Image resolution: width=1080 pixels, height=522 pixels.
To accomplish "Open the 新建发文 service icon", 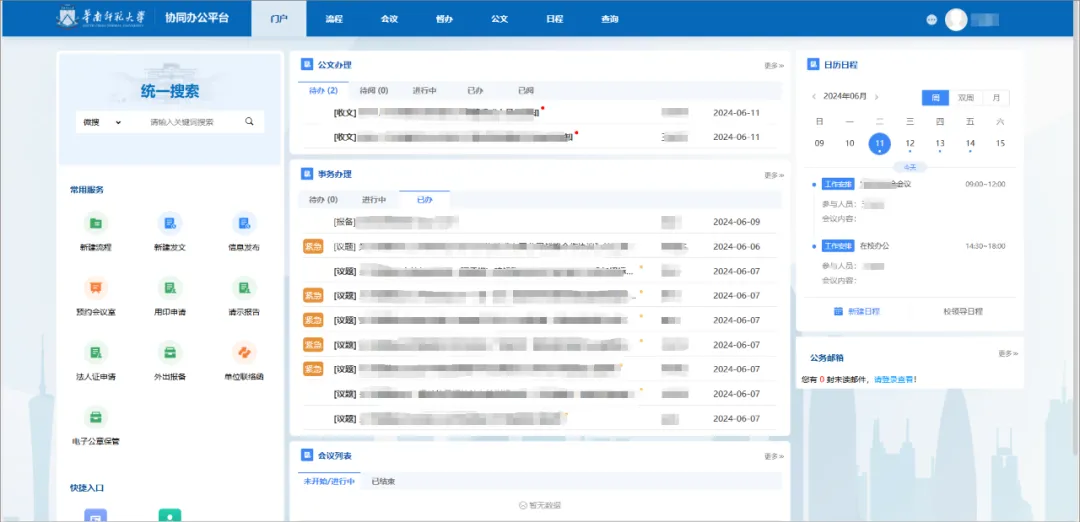I will 169,223.
